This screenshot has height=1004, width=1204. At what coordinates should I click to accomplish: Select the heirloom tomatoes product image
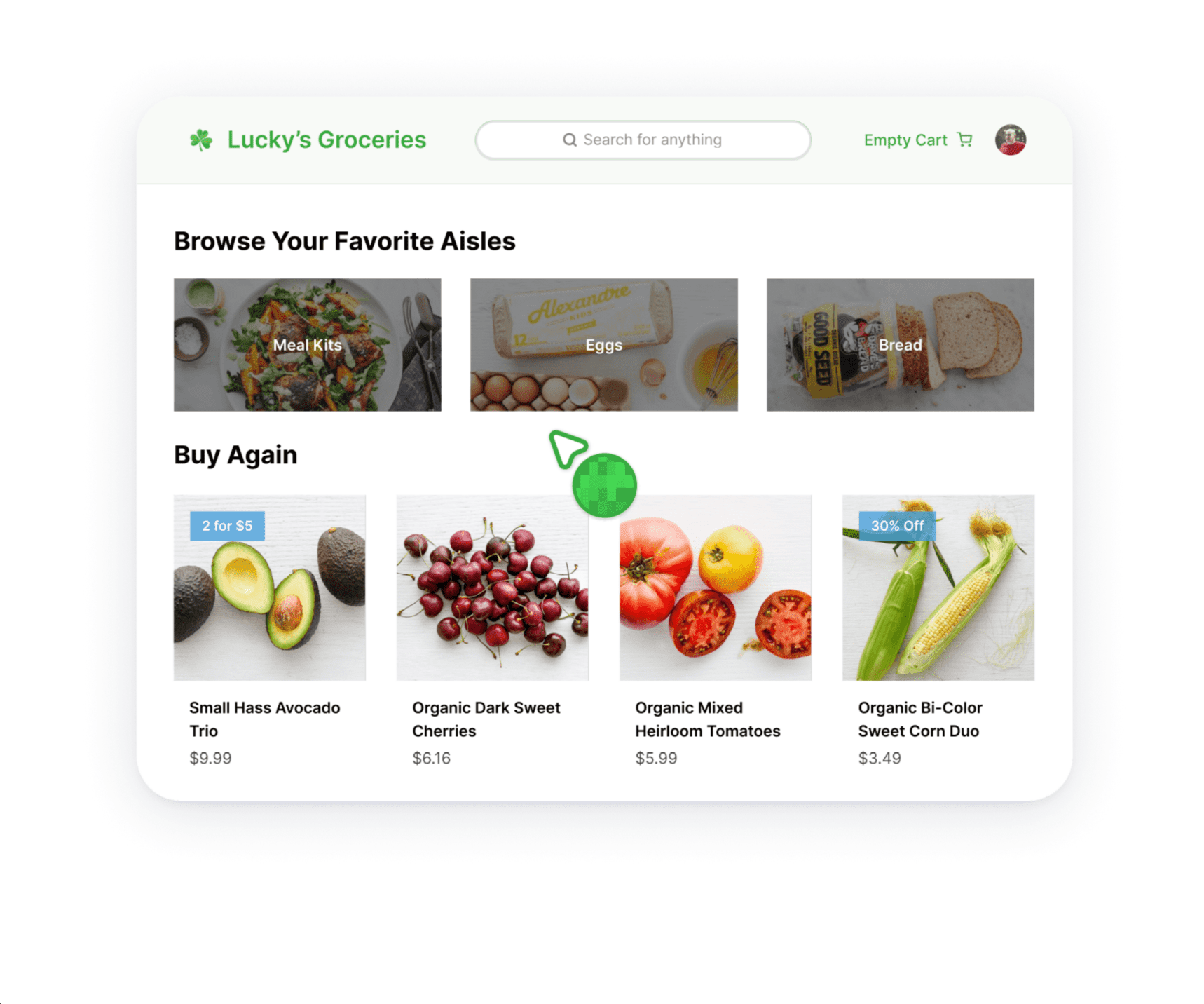coord(716,588)
